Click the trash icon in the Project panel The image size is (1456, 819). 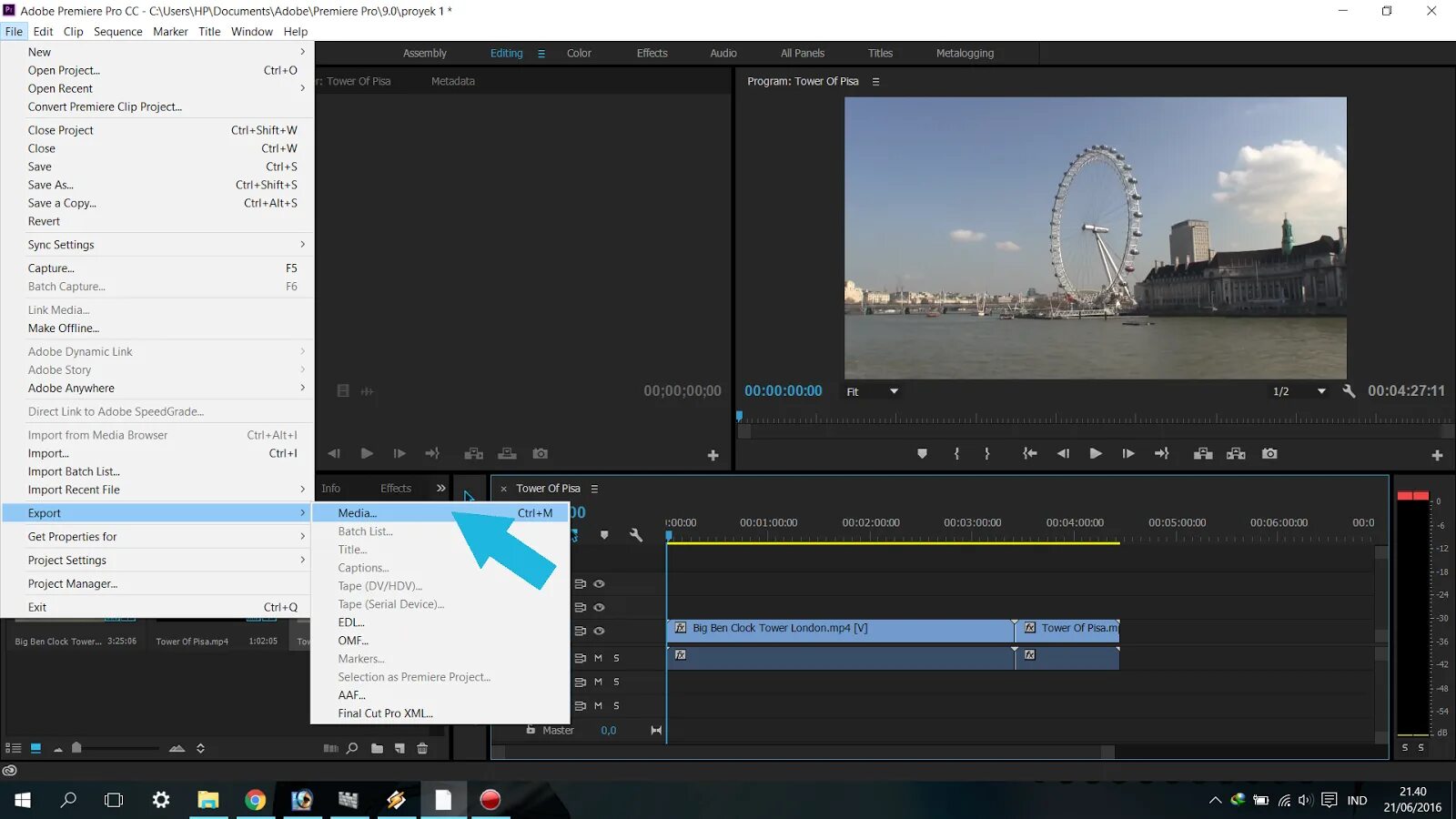[x=422, y=748]
